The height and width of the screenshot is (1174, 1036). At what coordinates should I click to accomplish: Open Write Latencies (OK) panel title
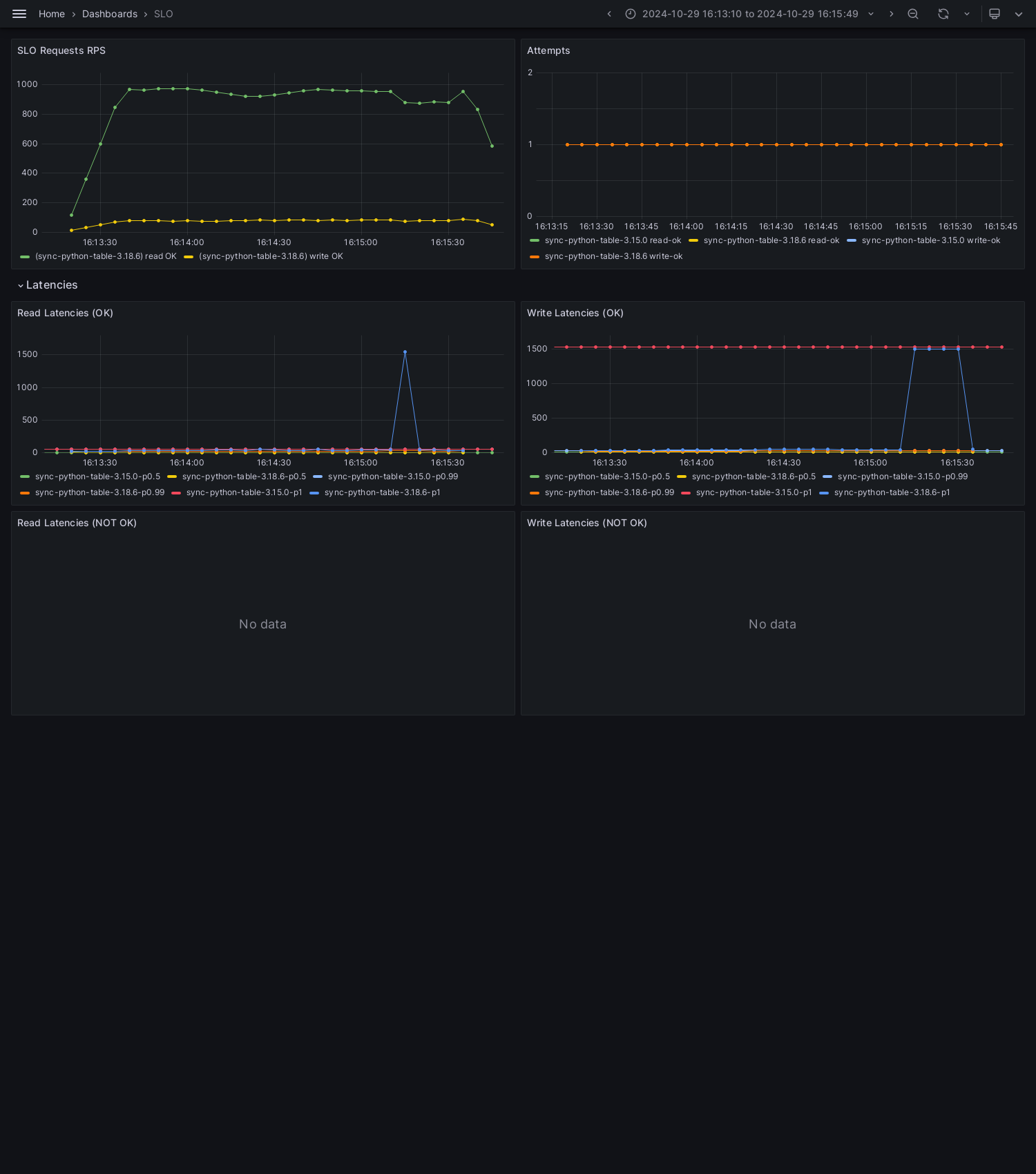tap(575, 313)
